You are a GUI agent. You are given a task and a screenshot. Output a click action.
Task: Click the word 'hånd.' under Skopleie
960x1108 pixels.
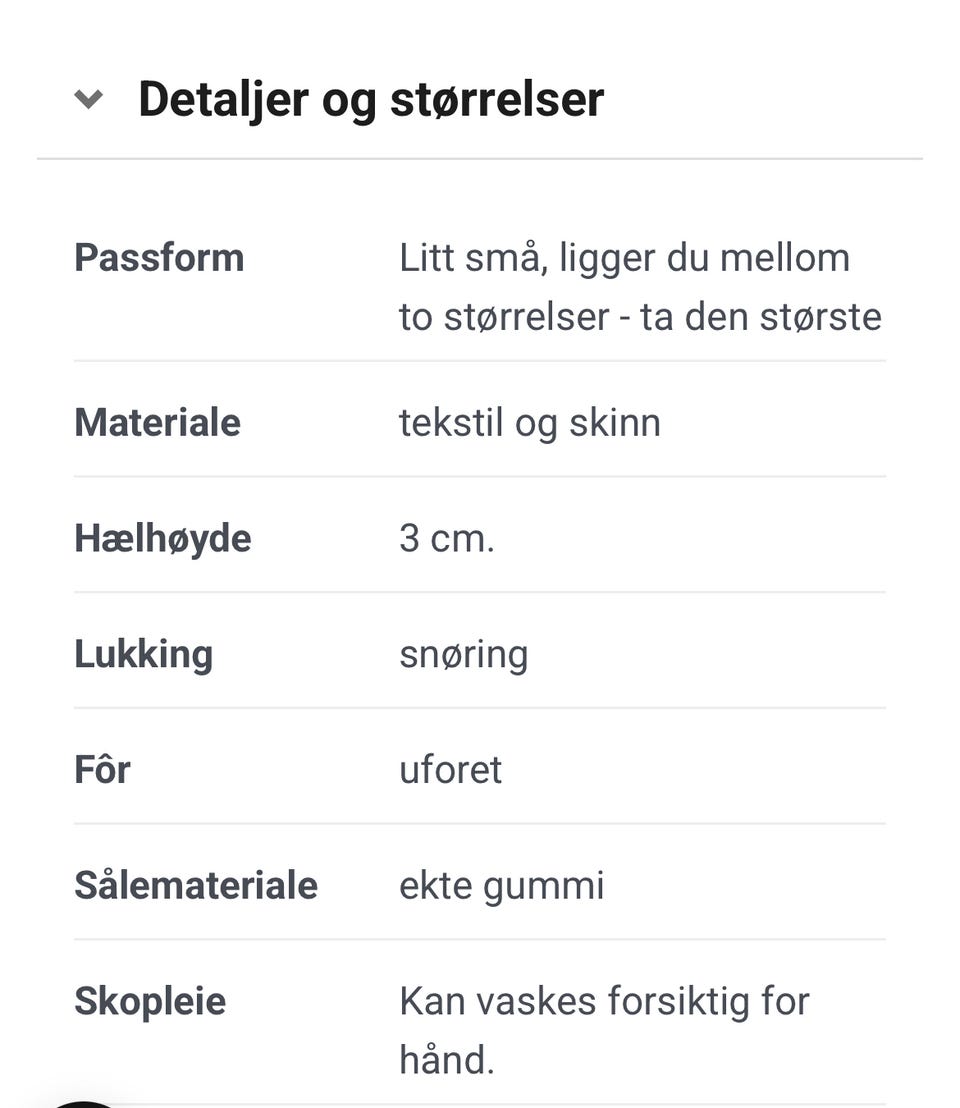[x=446, y=1060]
